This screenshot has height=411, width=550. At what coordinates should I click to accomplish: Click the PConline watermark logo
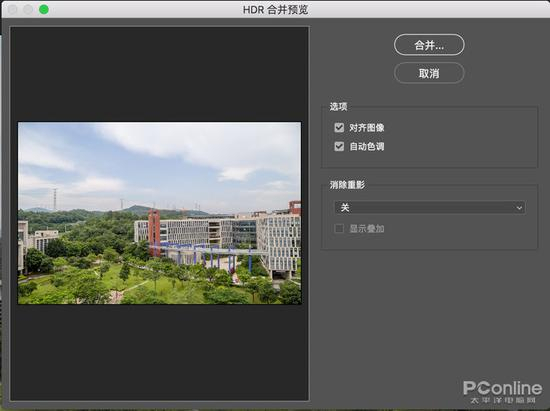[502, 392]
